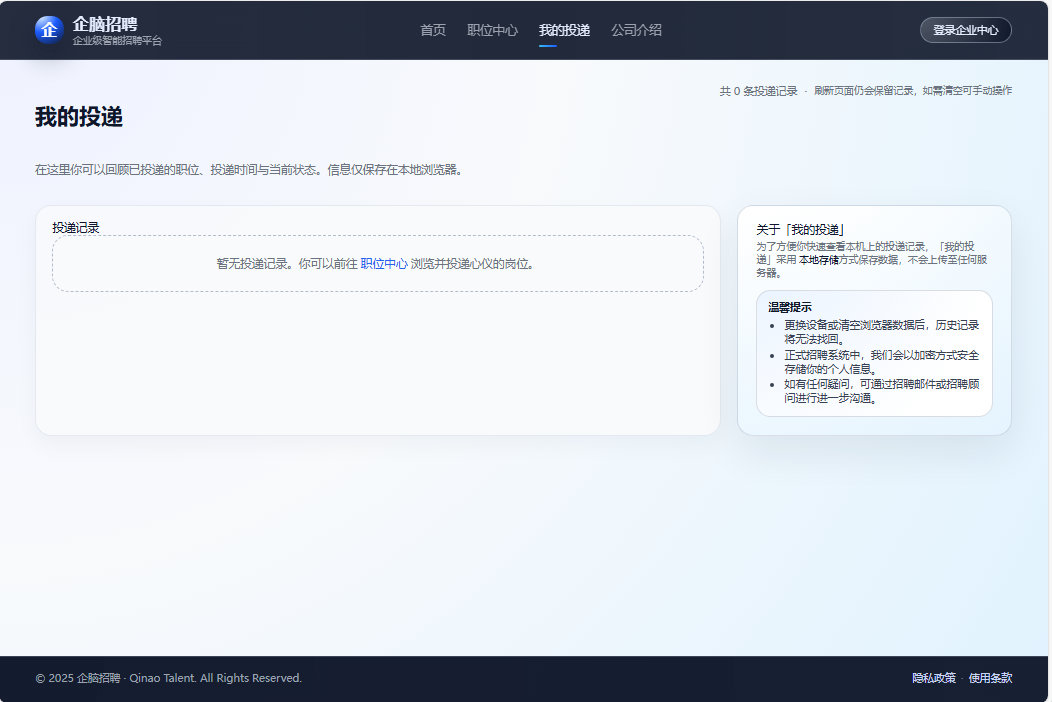Click the bold 本地存储 text
Image resolution: width=1052 pixels, height=702 pixels.
click(x=818, y=259)
